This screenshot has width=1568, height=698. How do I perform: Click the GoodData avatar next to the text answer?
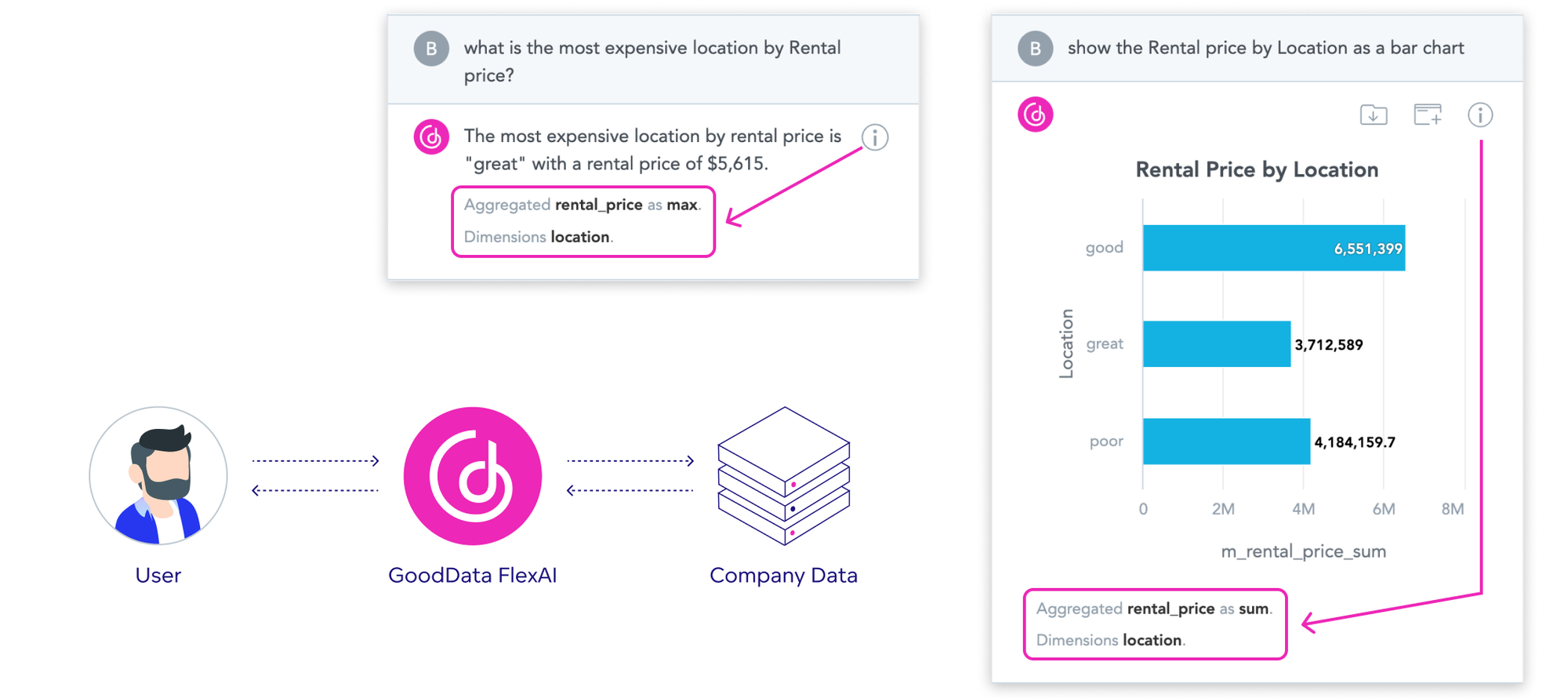click(431, 136)
